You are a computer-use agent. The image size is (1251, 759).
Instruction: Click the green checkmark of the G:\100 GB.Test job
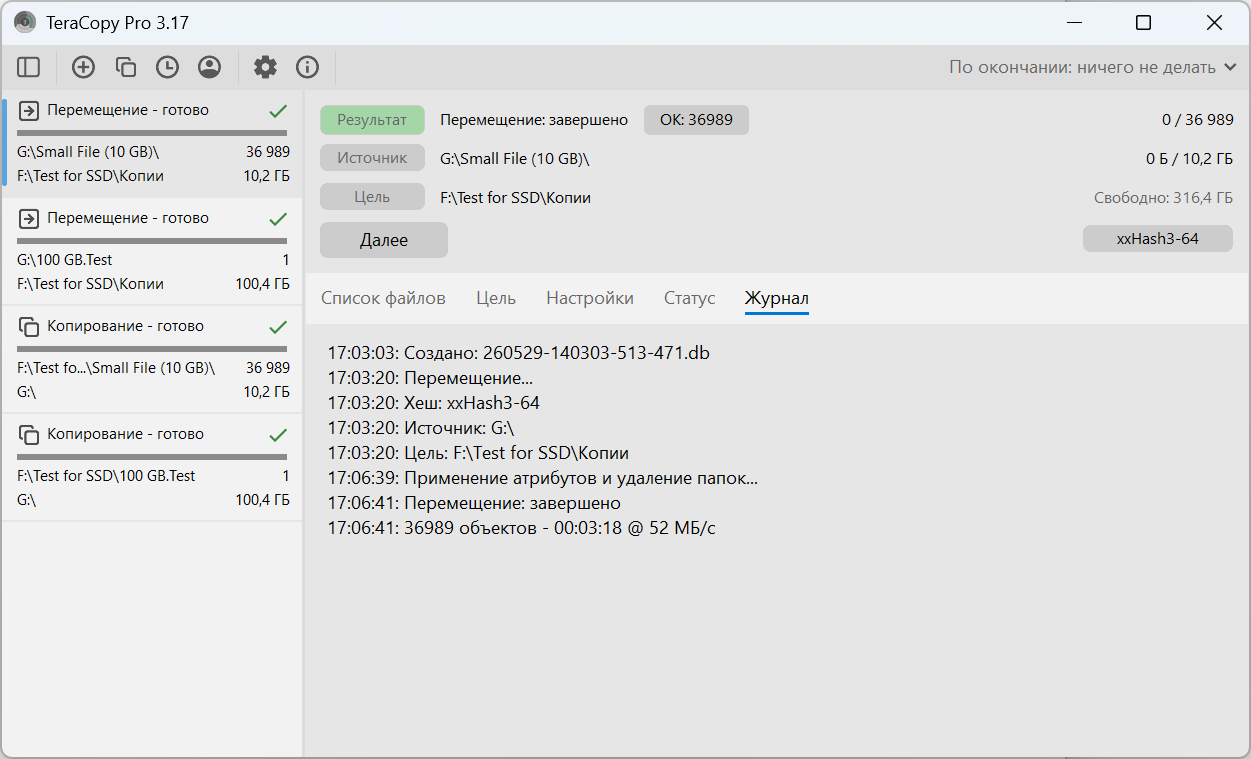pos(279,219)
